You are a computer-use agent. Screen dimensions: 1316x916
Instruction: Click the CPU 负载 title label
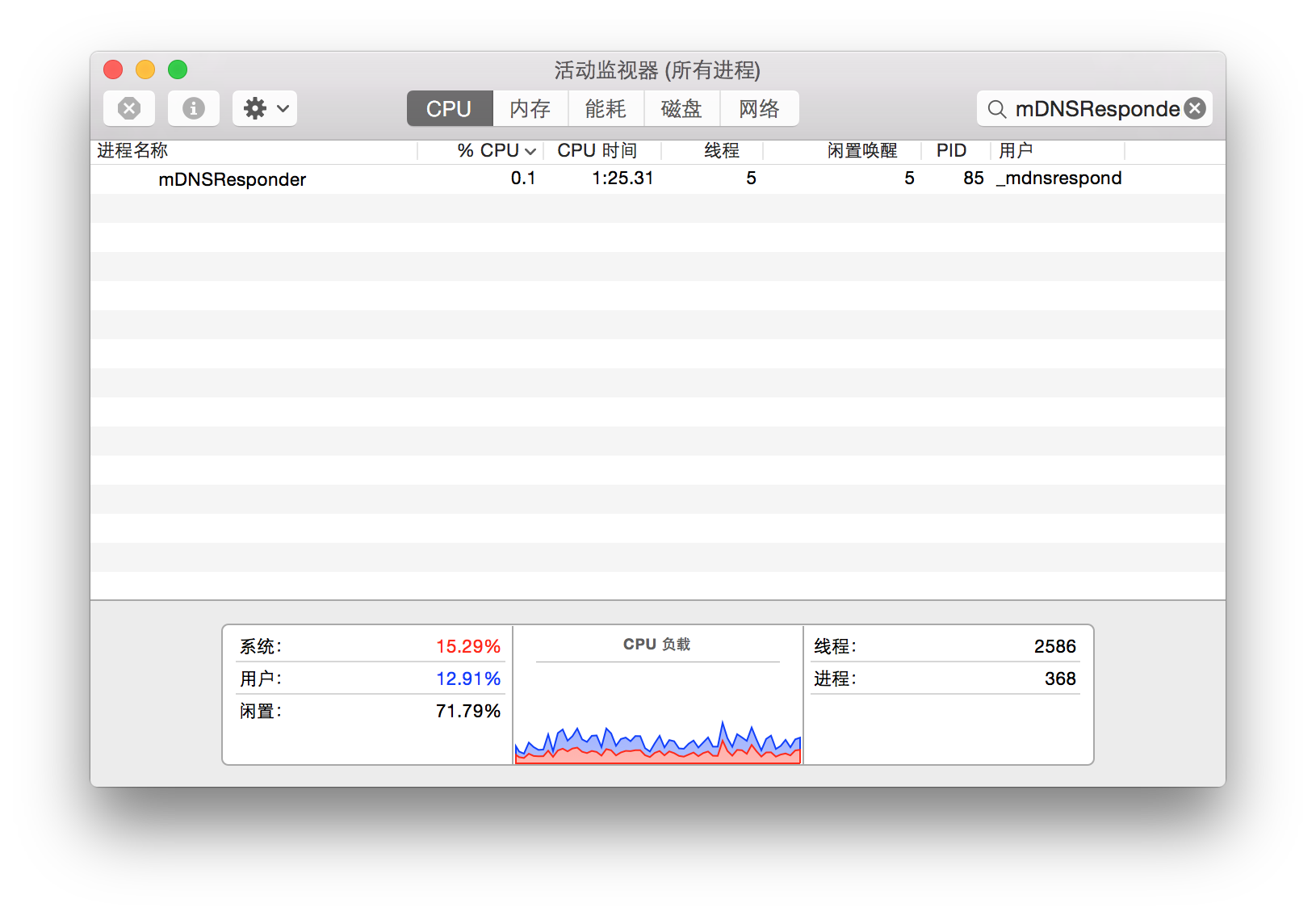[657, 645]
